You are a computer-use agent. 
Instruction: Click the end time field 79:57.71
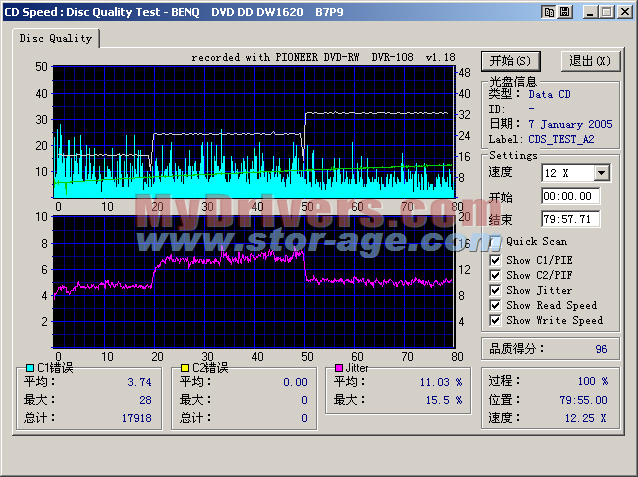coord(570,219)
